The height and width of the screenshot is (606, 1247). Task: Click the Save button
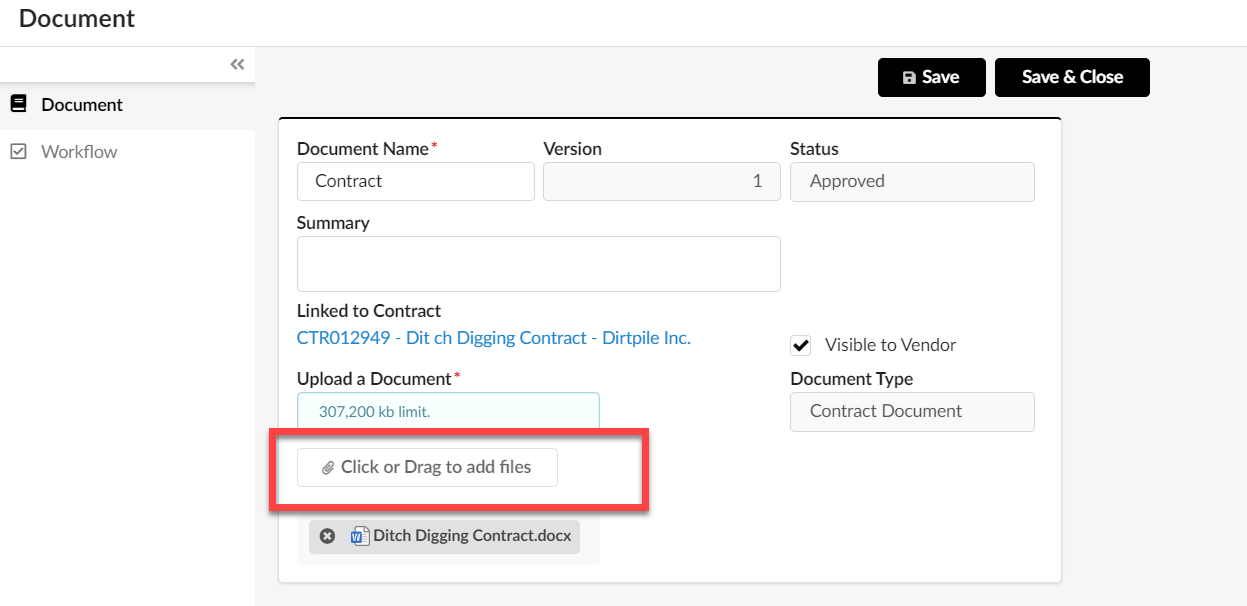pyautogui.click(x=932, y=77)
